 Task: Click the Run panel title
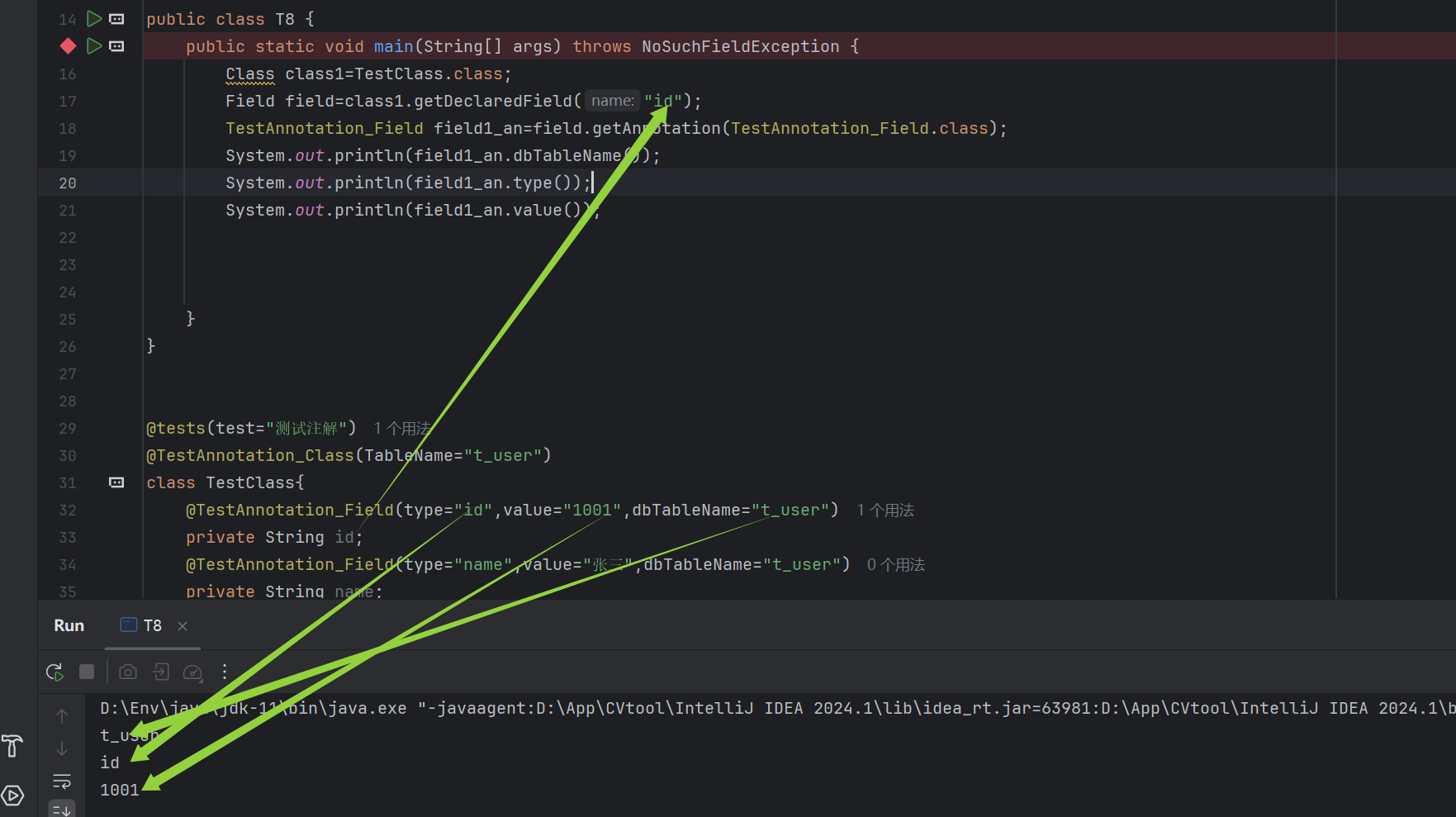coord(69,625)
